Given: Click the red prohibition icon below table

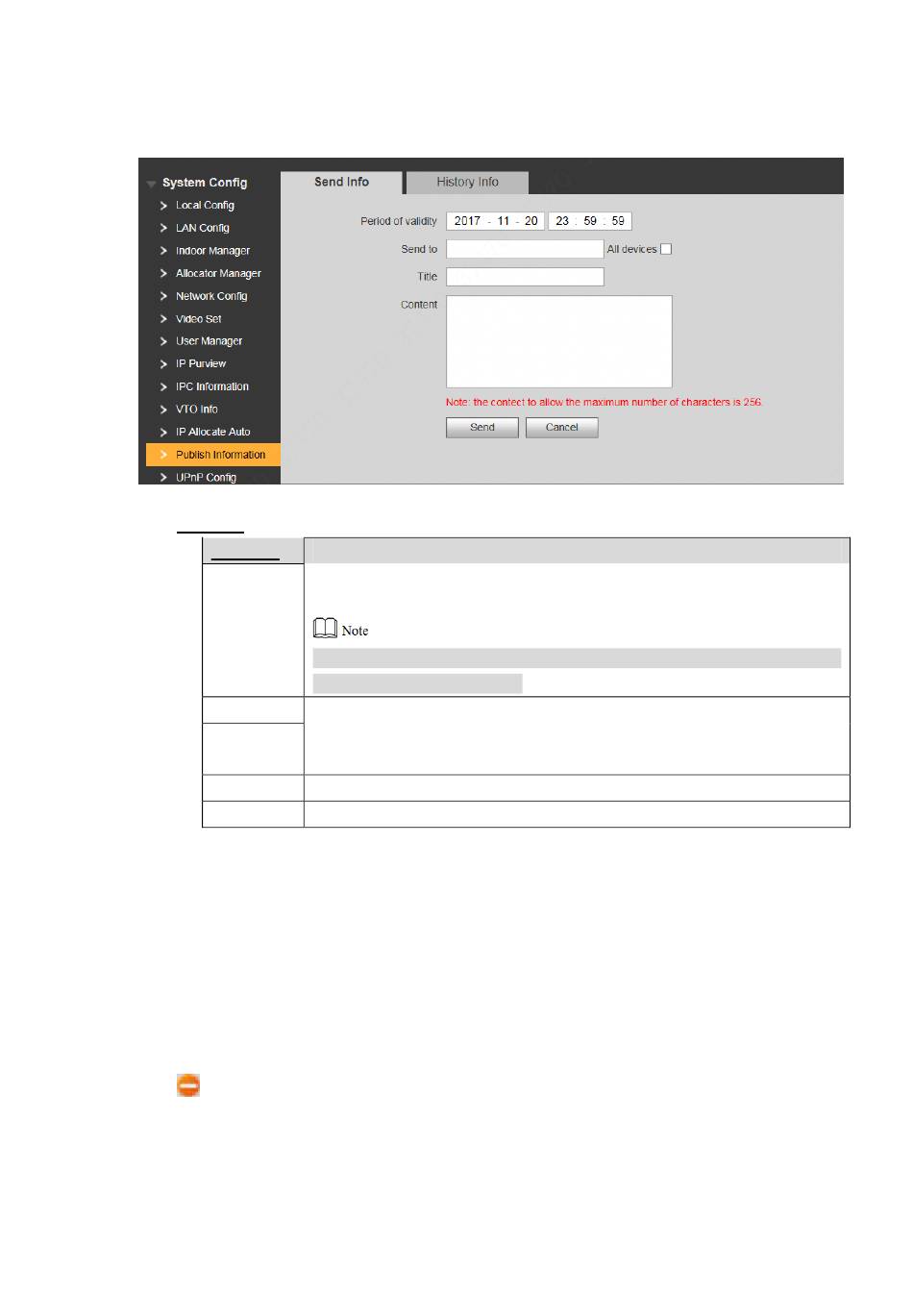Looking at the screenshot, I should [188, 1086].
